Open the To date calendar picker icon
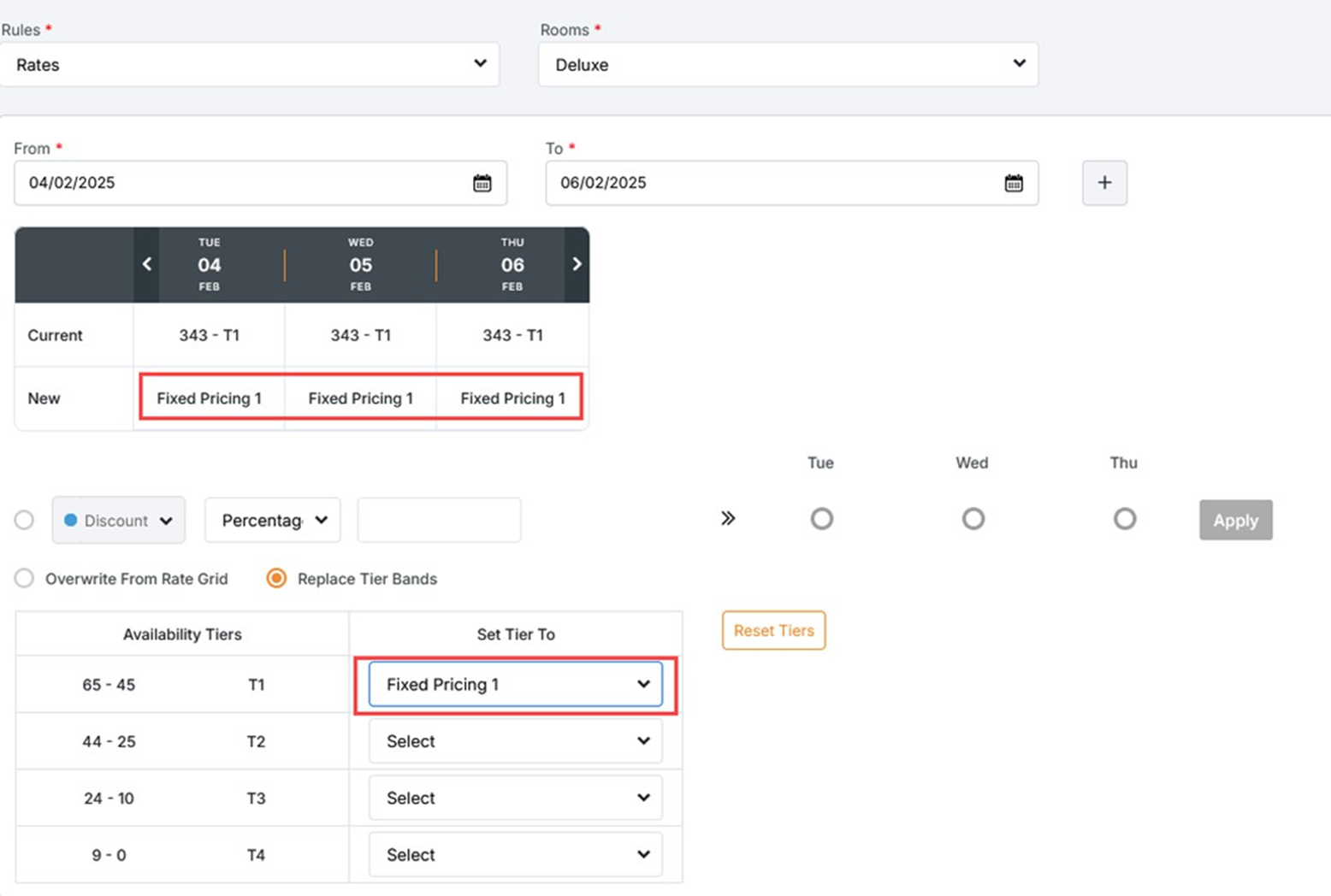 tap(1014, 183)
